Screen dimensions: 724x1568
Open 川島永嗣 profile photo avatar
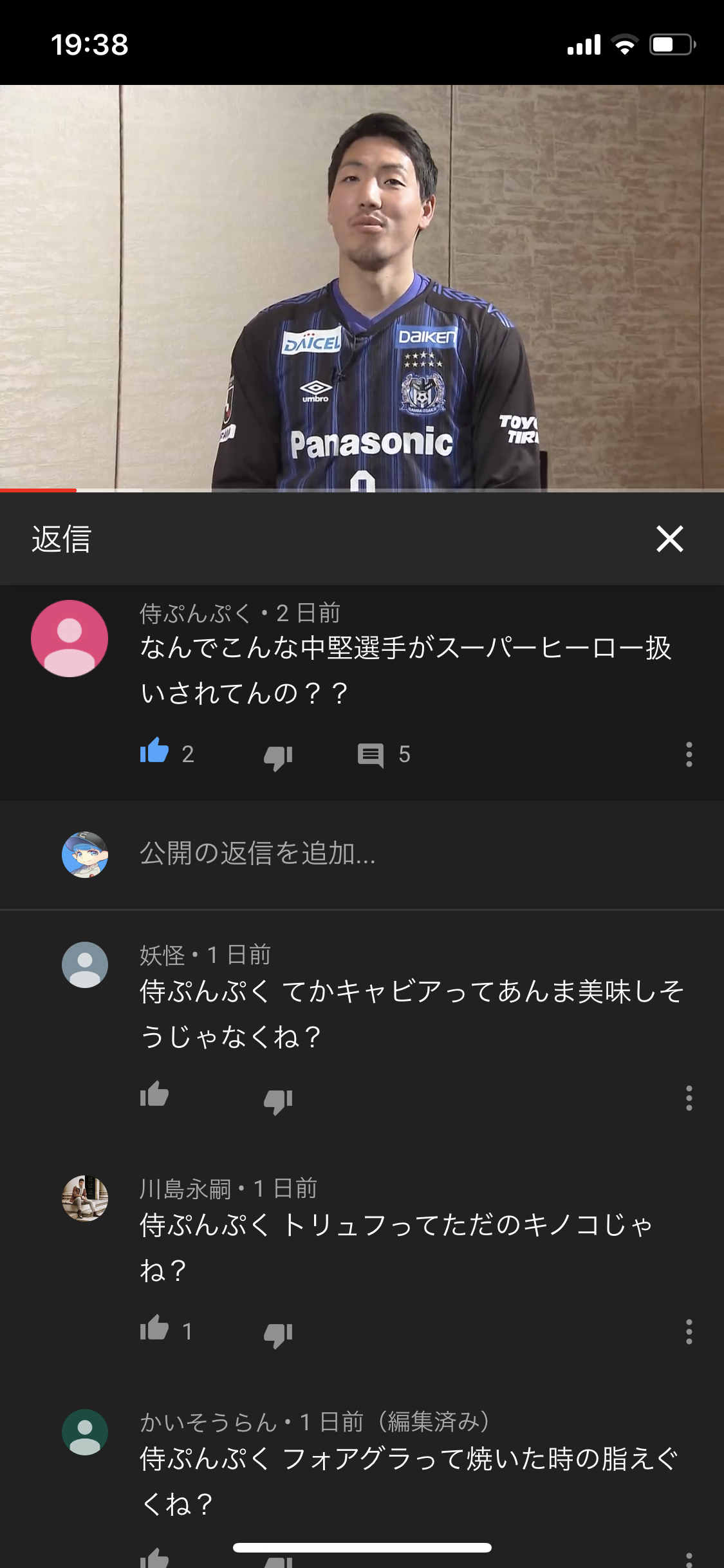[x=85, y=1199]
